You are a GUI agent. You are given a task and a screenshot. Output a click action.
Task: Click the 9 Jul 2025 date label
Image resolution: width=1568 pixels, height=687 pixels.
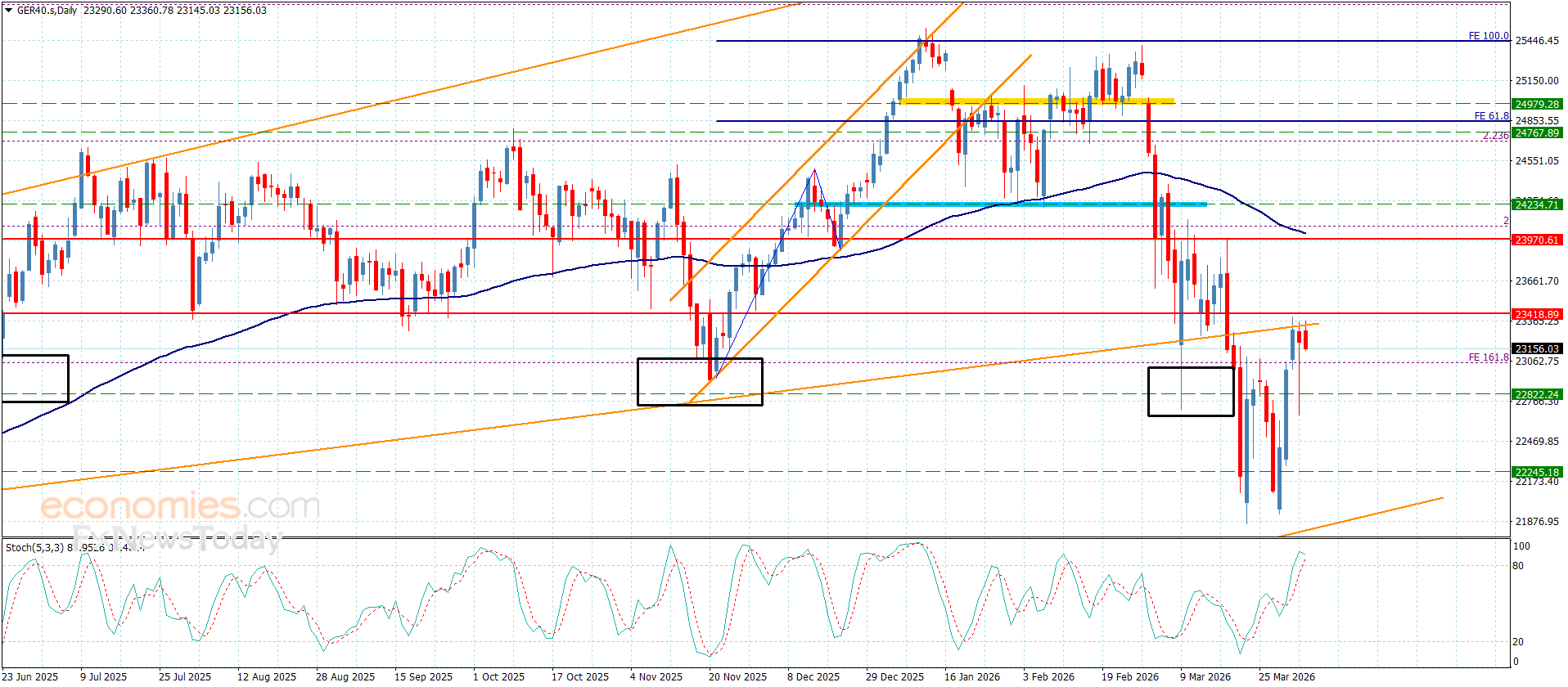[104, 676]
